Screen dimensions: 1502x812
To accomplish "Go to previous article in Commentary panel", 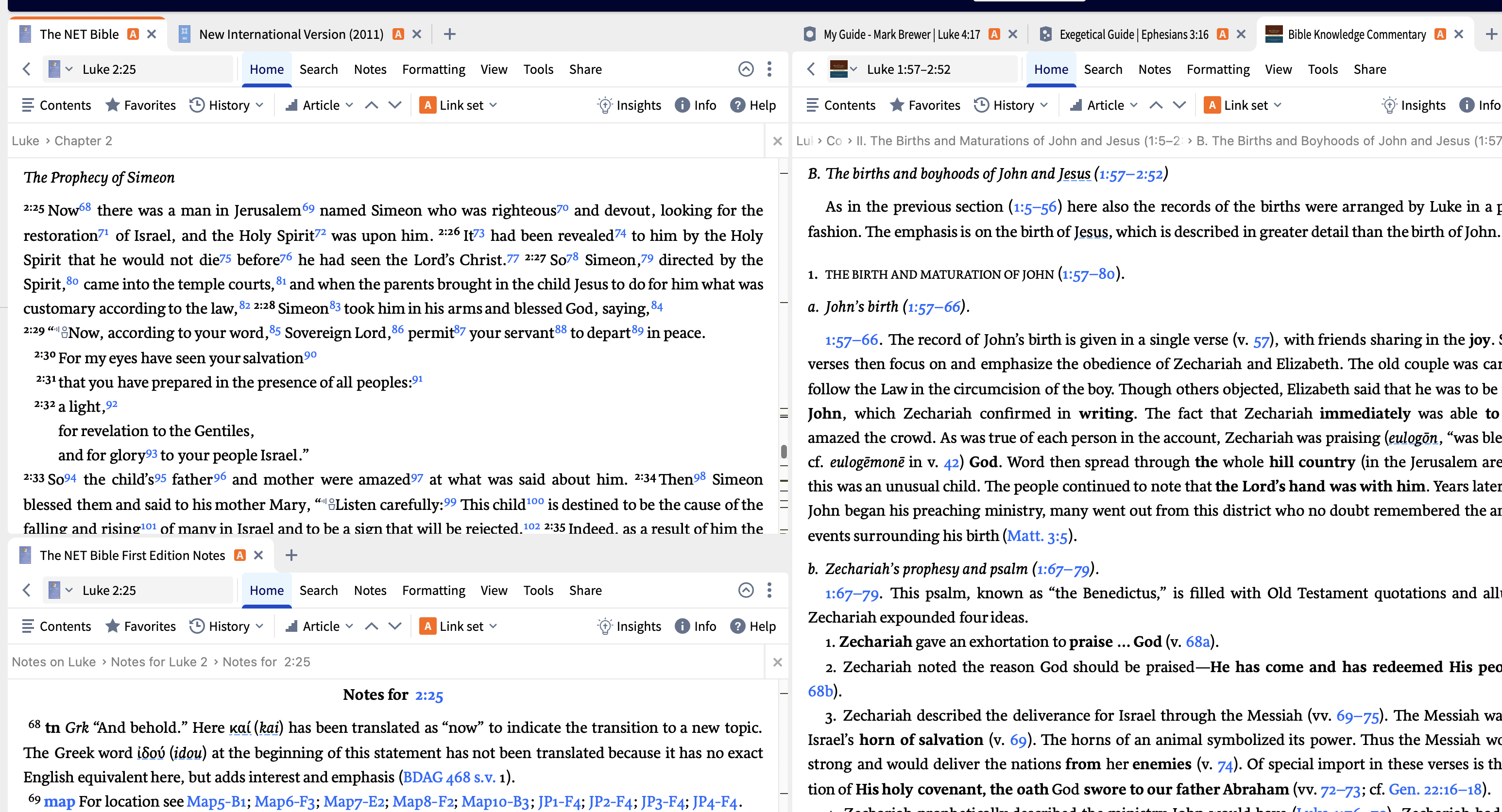I will (1156, 105).
